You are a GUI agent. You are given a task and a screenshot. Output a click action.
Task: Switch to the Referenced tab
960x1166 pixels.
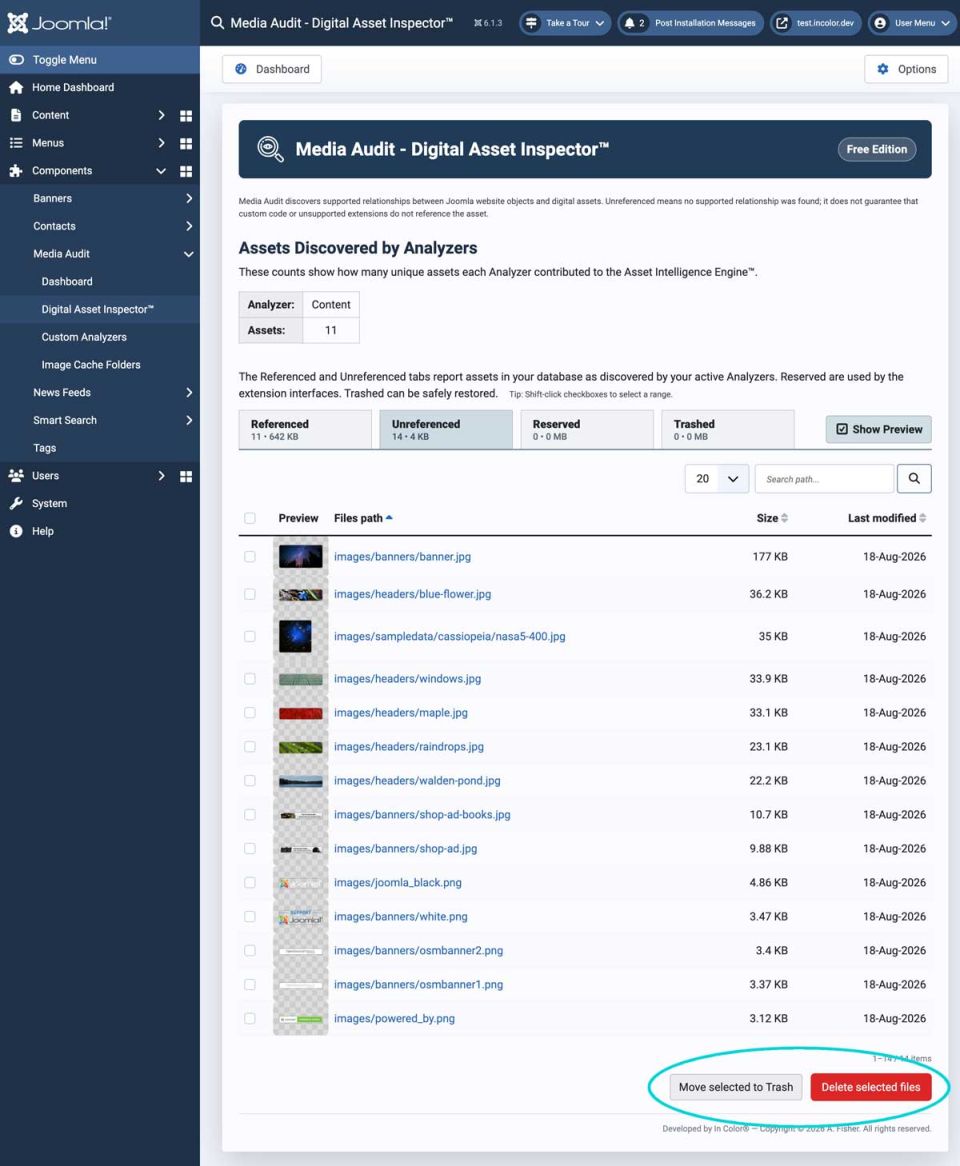click(305, 429)
